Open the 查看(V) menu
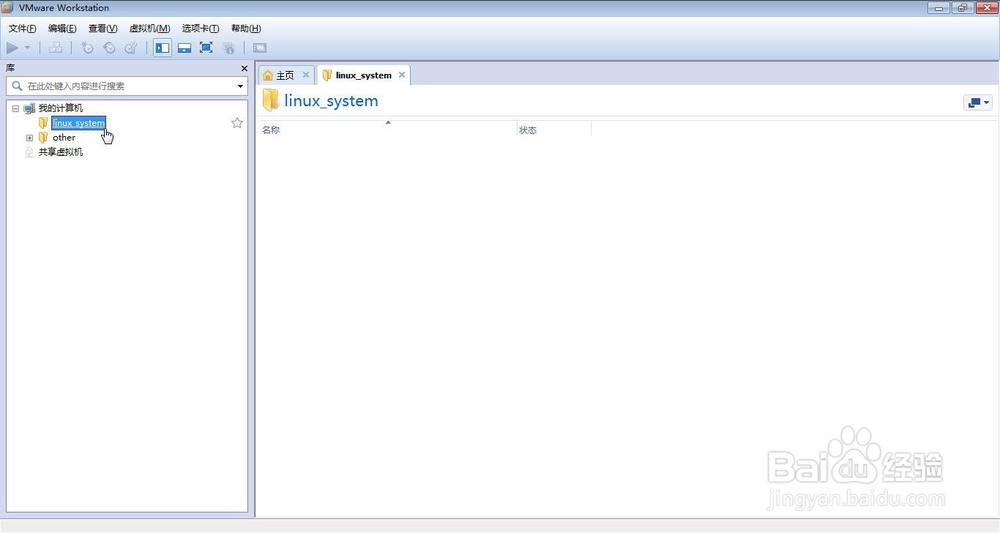Screen dimensions: 1000x533 (103, 28)
